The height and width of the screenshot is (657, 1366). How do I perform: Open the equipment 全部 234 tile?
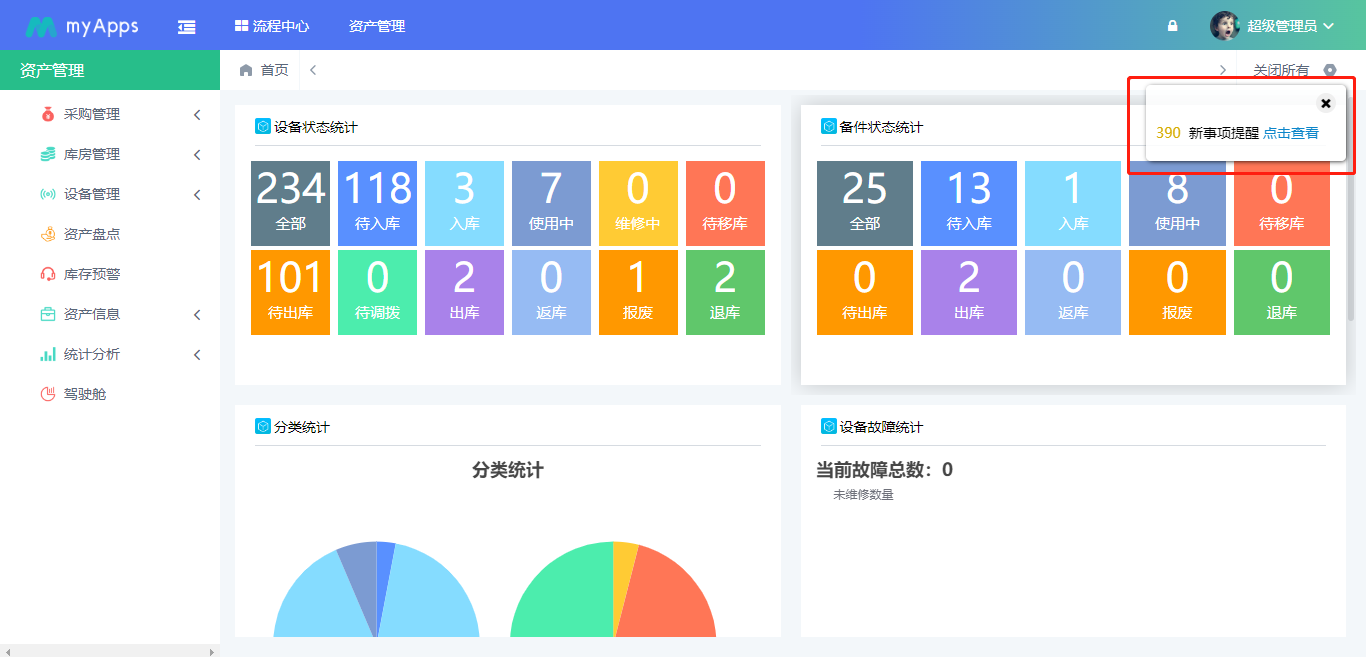point(290,203)
